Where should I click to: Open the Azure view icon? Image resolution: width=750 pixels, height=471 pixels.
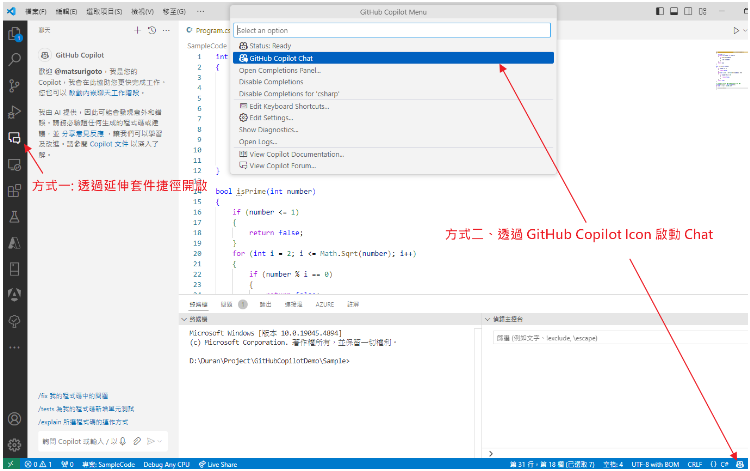pyautogui.click(x=14, y=242)
